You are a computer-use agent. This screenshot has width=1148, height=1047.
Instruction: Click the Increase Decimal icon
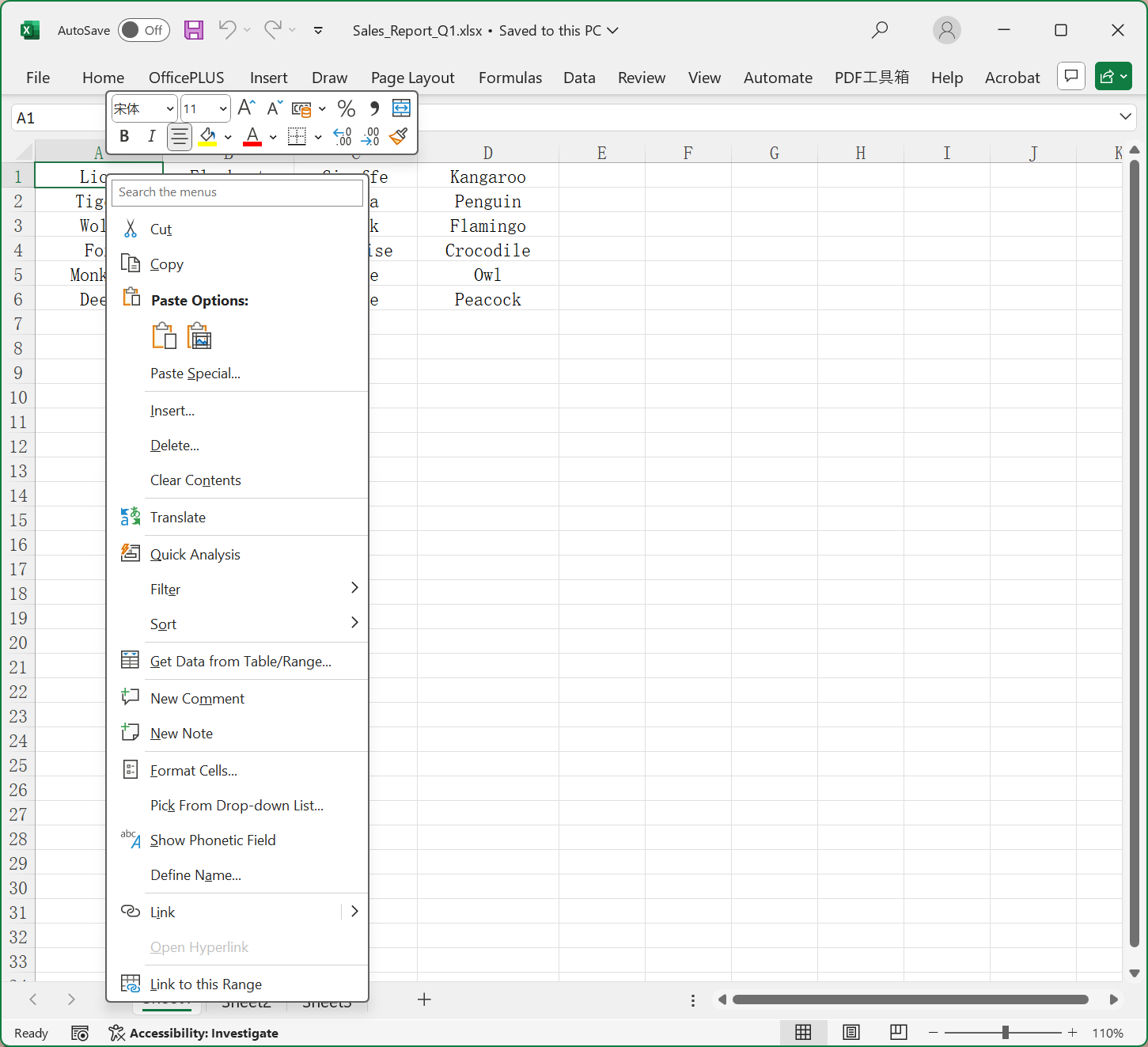[343, 137]
